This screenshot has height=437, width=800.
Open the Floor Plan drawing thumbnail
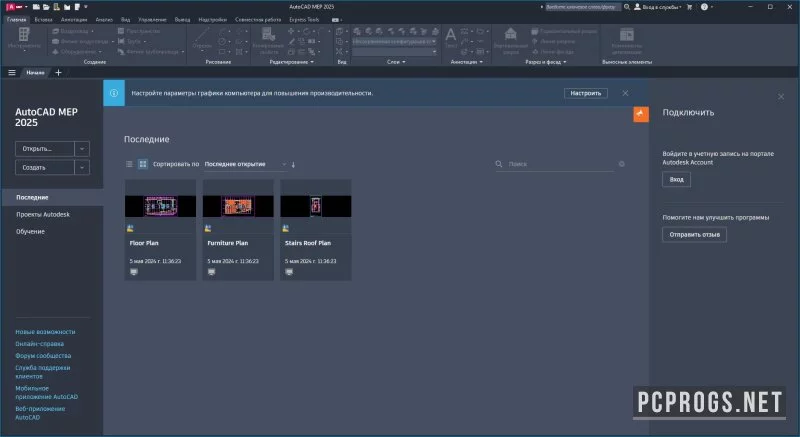(x=160, y=206)
